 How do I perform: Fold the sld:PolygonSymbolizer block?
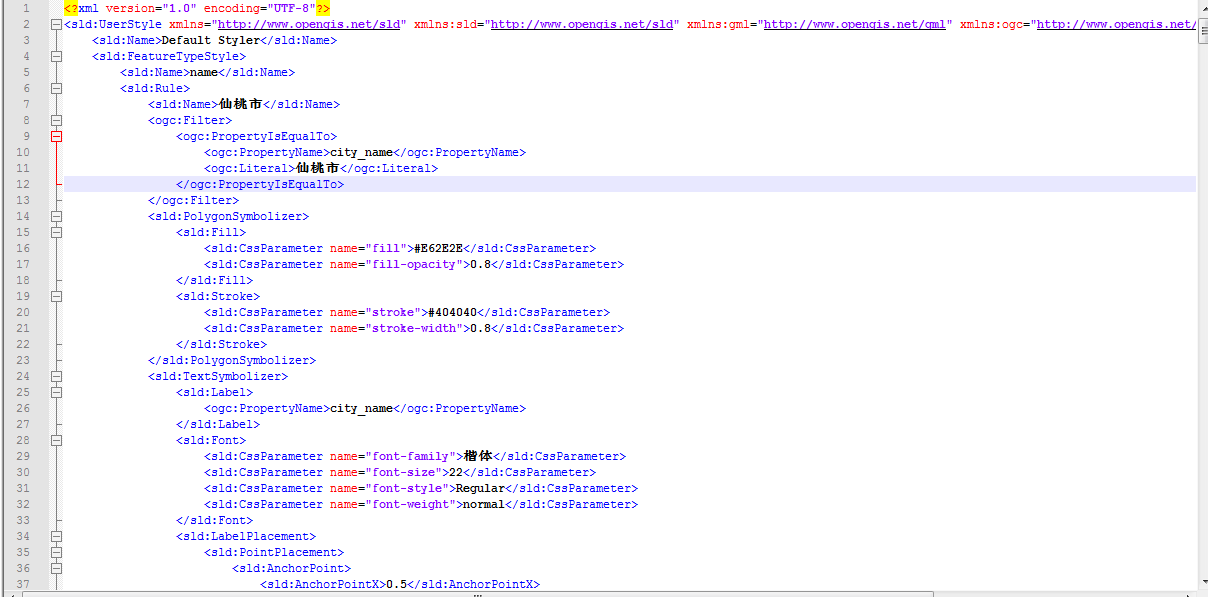point(56,216)
